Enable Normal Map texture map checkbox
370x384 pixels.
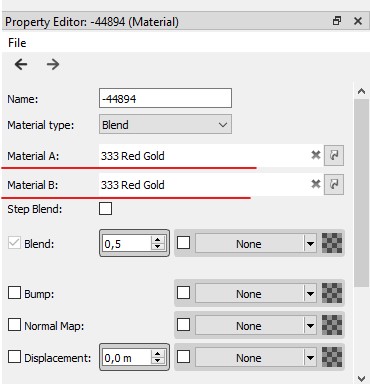[183, 325]
